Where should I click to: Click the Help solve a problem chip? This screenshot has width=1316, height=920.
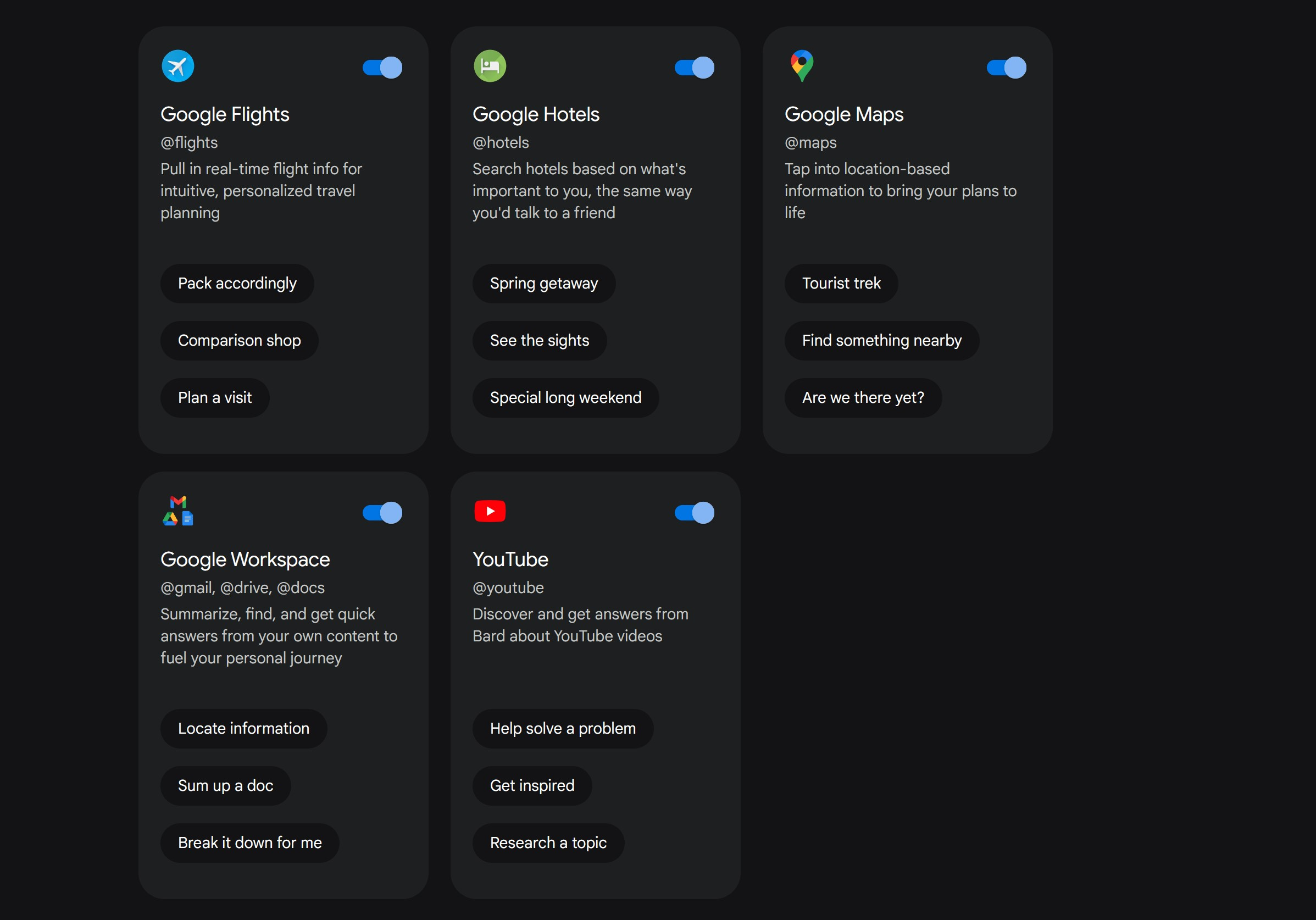562,729
